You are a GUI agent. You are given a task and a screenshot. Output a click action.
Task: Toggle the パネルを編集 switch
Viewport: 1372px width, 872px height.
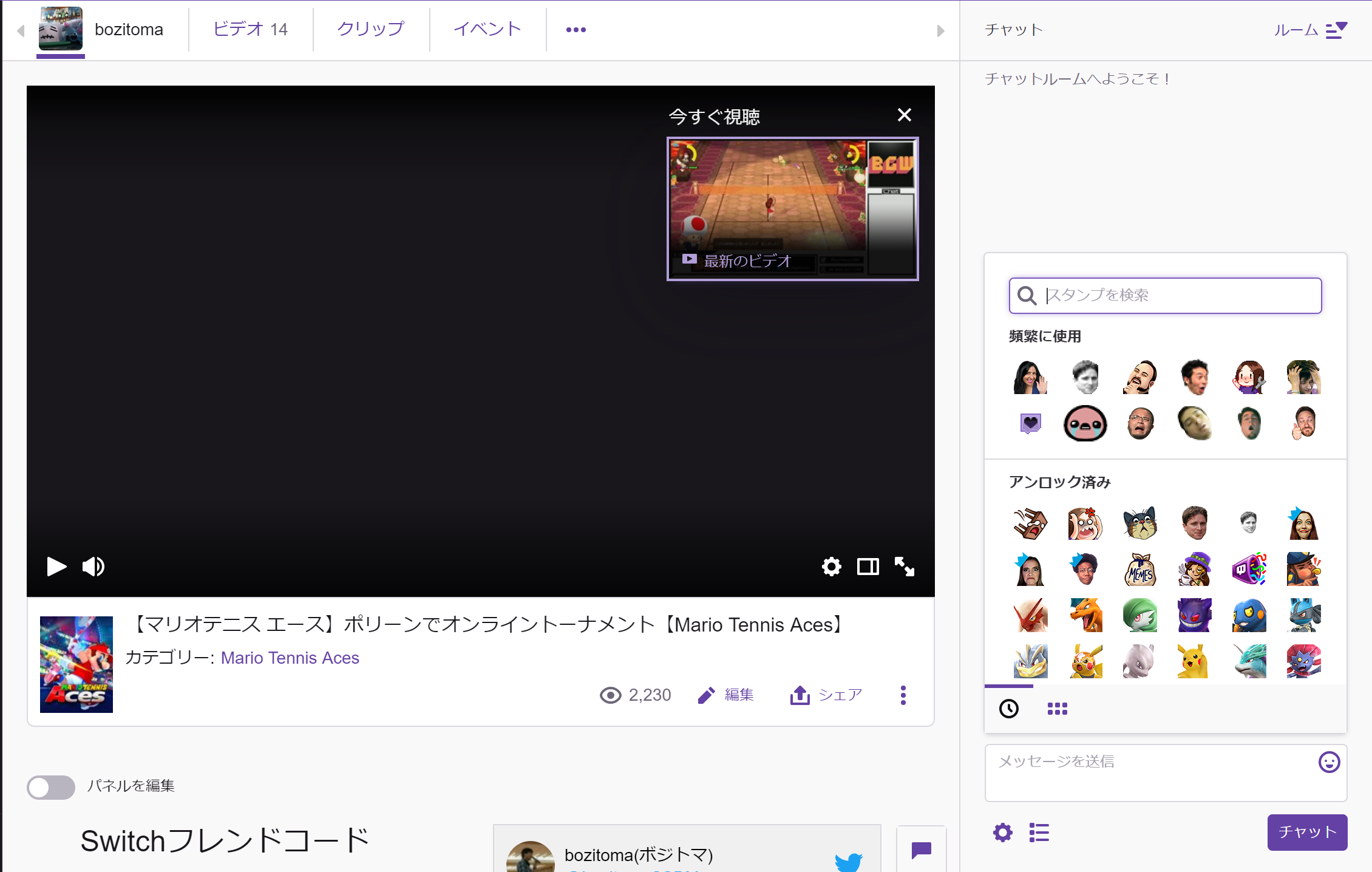coord(51,787)
